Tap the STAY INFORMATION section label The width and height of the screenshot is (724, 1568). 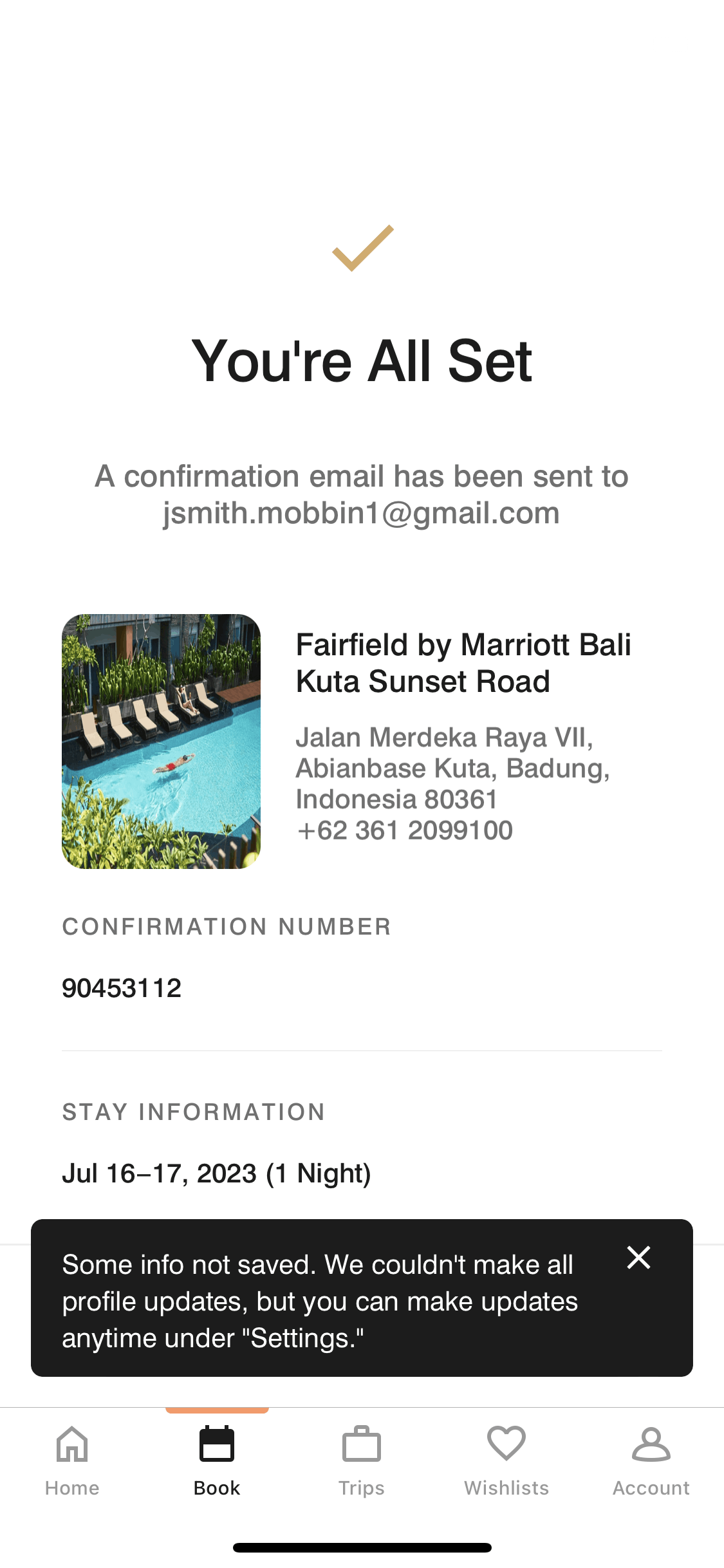click(x=194, y=1112)
